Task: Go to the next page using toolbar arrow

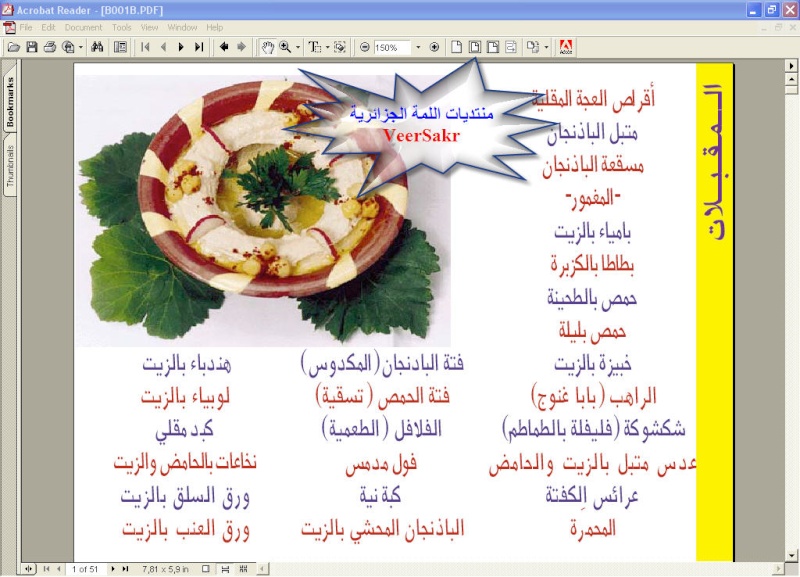Action: 181,47
